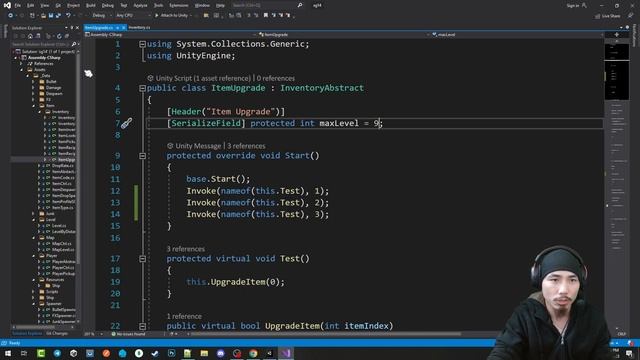Click the Undo toolbar icon

coord(68,15)
